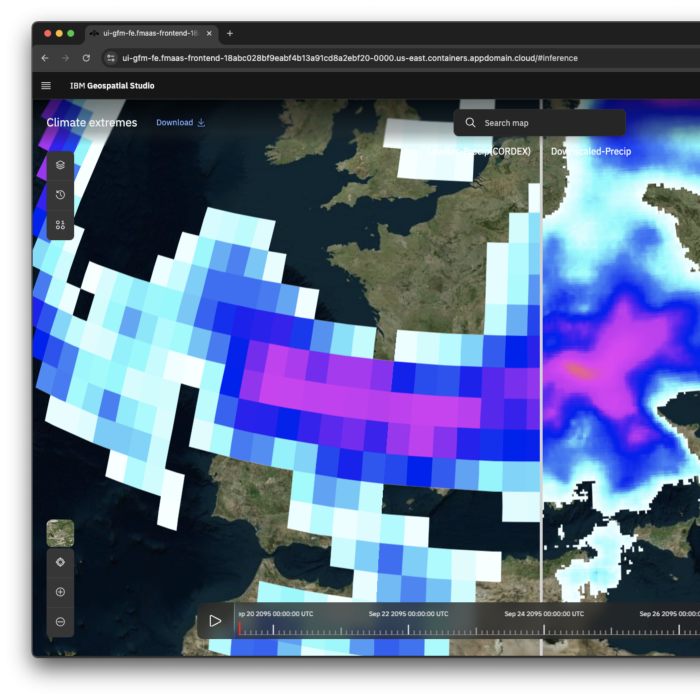Click the Sep 20 2095 timeline label
The image size is (700, 700).
pos(276,614)
